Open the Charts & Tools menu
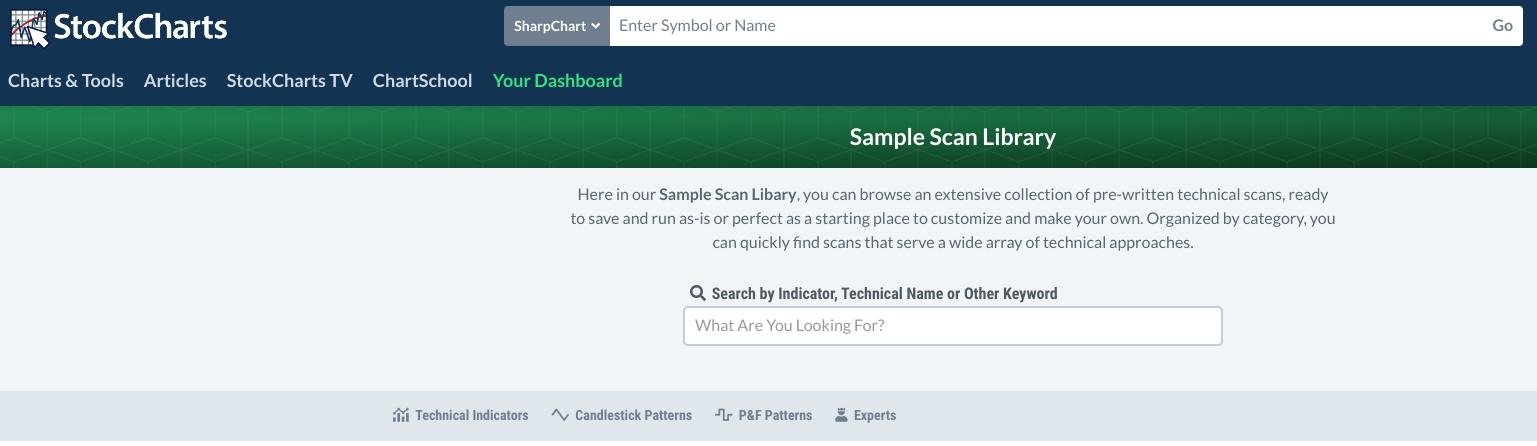 click(x=66, y=81)
